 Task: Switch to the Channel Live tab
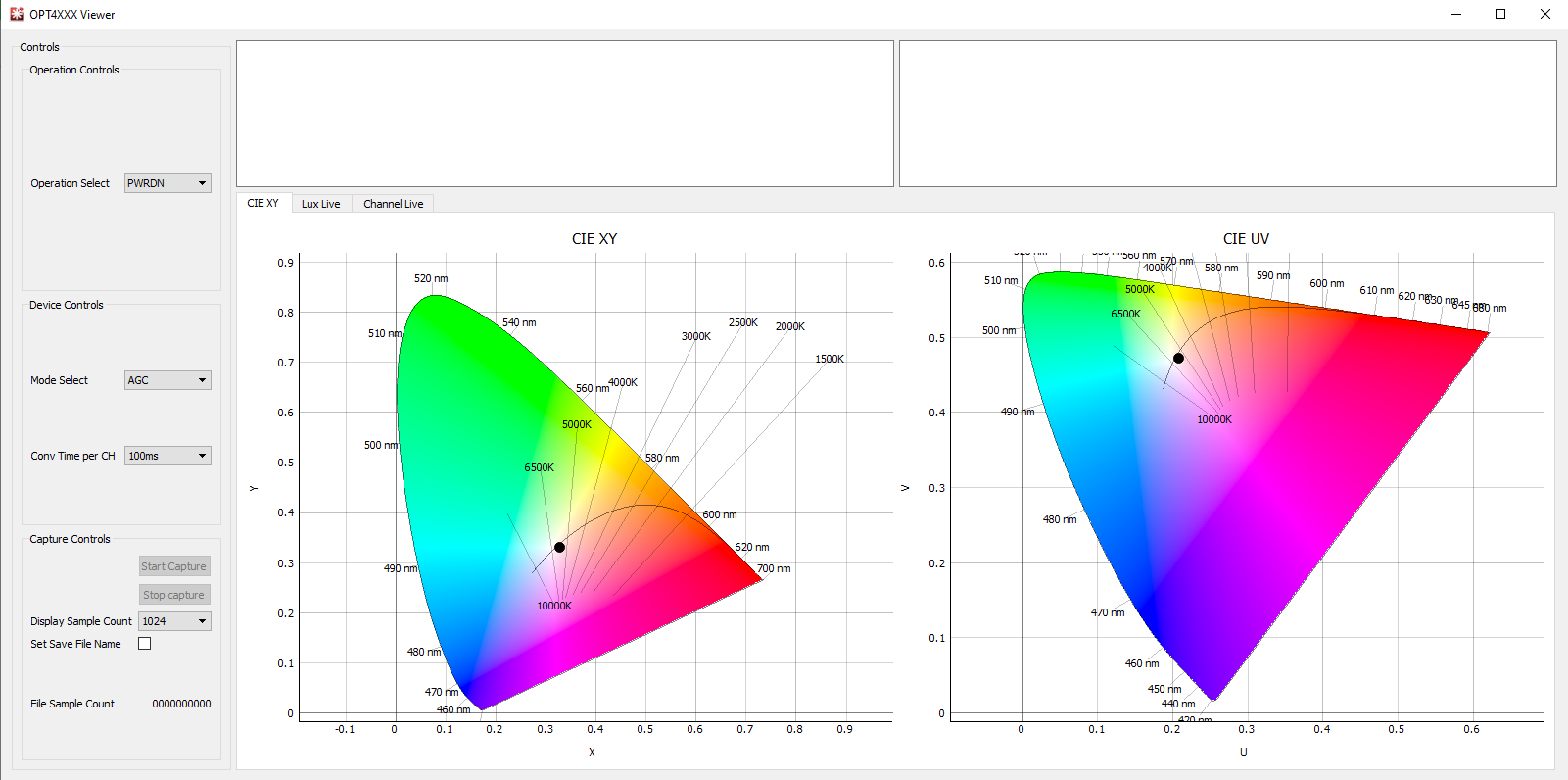[x=393, y=204]
